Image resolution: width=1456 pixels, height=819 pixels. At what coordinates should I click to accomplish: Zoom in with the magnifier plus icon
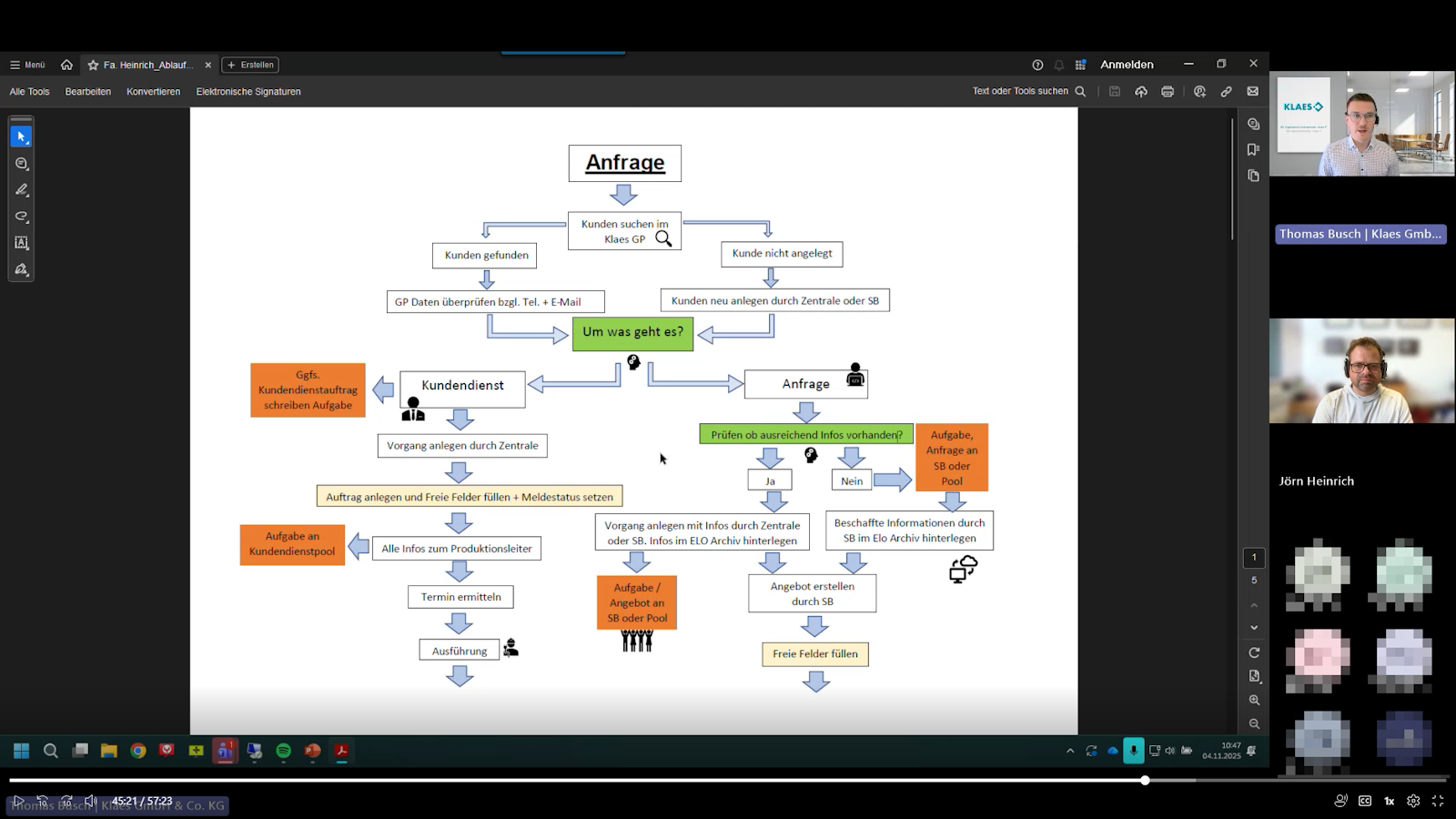[x=1254, y=700]
